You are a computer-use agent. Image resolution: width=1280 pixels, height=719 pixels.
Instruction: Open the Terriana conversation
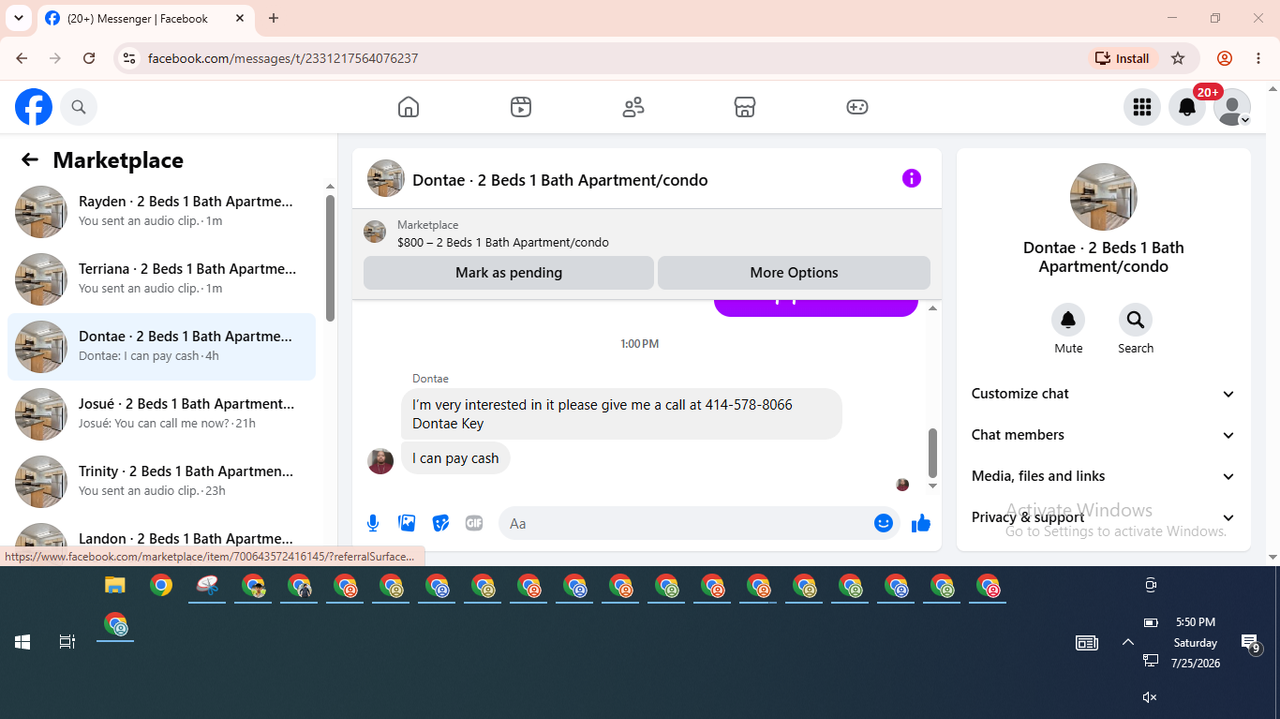point(162,279)
